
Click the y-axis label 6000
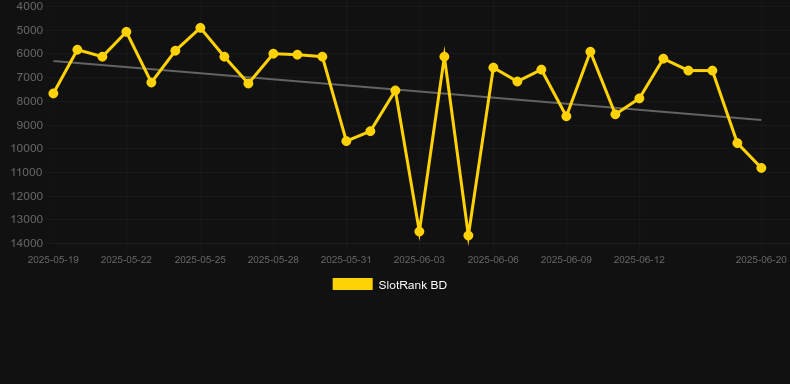coord(30,53)
